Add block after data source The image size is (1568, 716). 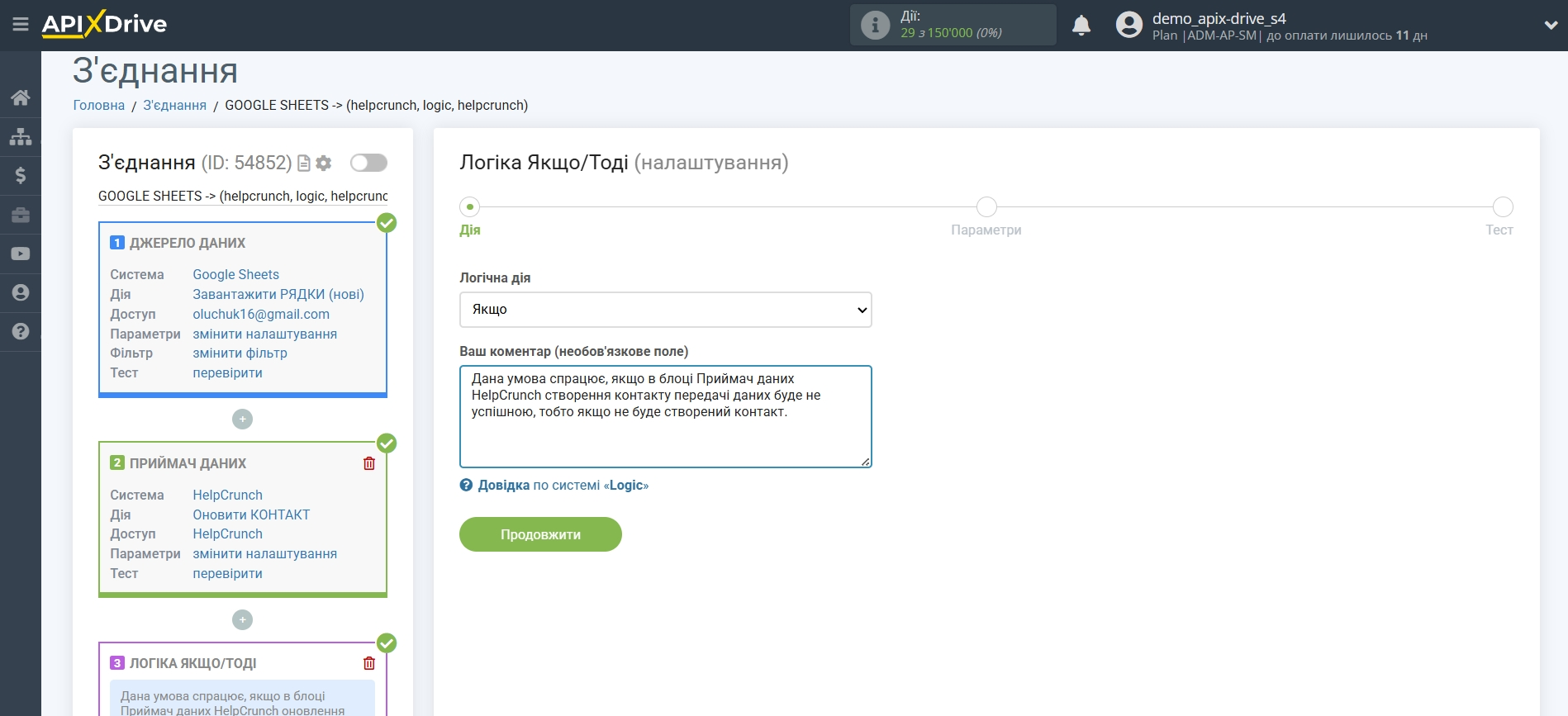pyautogui.click(x=242, y=420)
